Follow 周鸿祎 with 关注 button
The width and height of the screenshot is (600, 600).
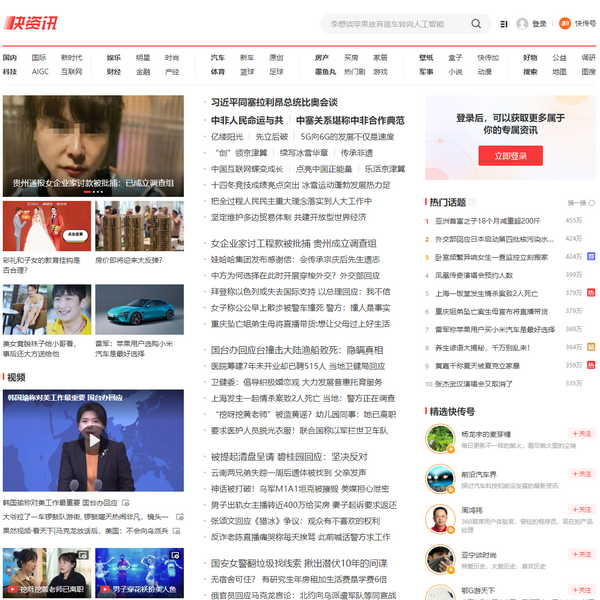(x=581, y=512)
